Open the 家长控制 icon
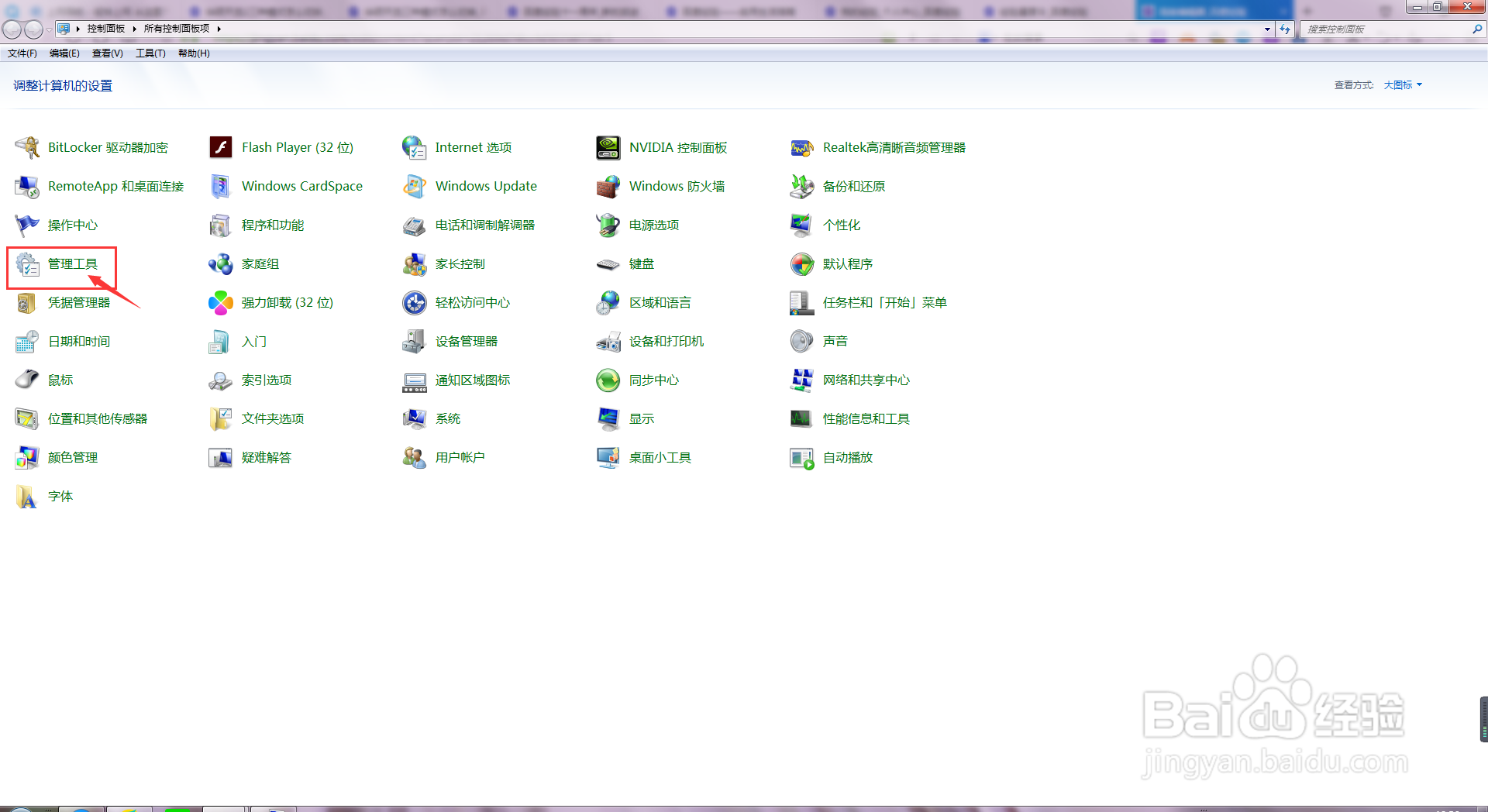The image size is (1488, 812). coord(415,263)
